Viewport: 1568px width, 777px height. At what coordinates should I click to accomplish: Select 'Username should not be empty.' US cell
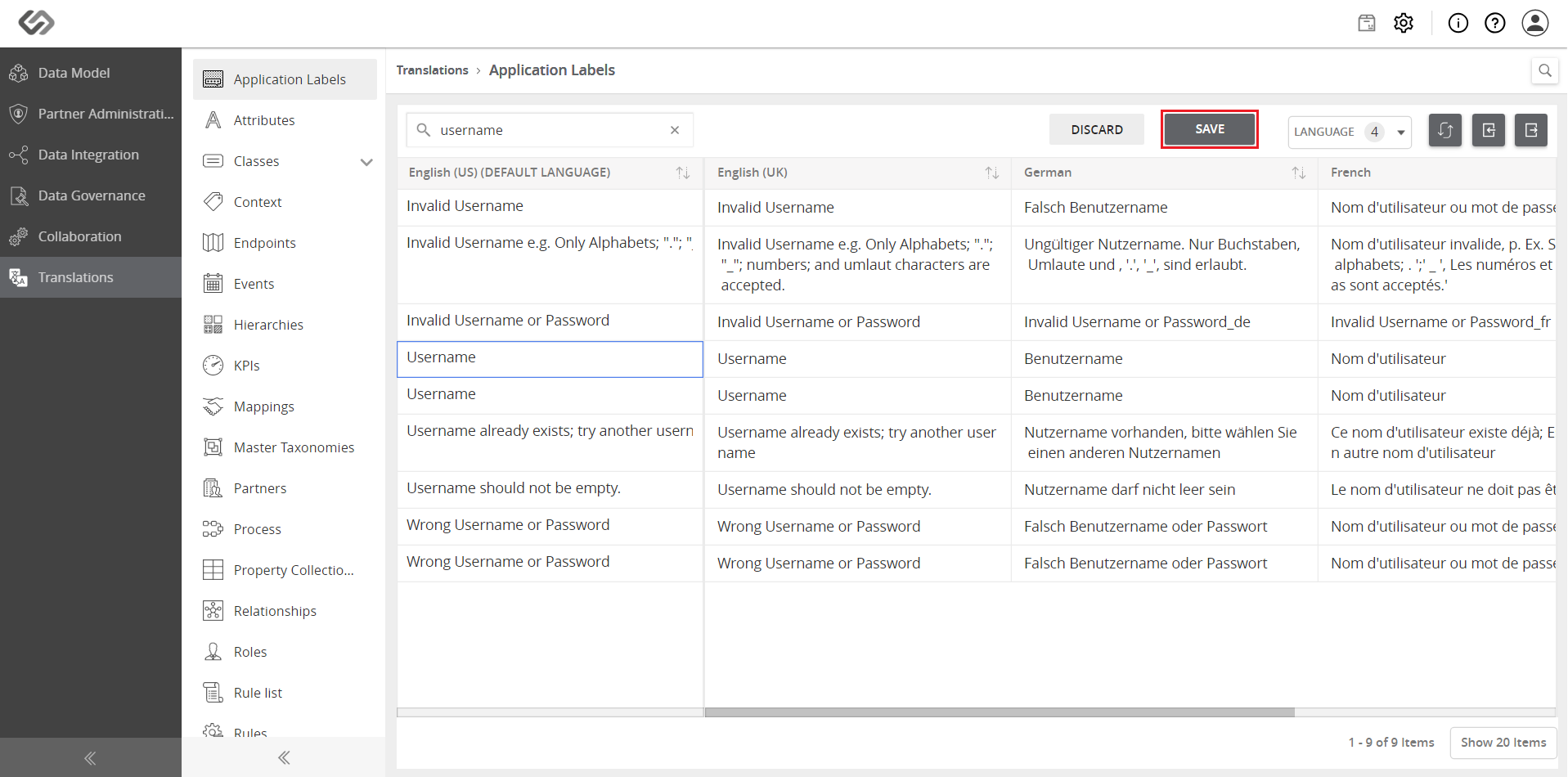pyautogui.click(x=550, y=489)
